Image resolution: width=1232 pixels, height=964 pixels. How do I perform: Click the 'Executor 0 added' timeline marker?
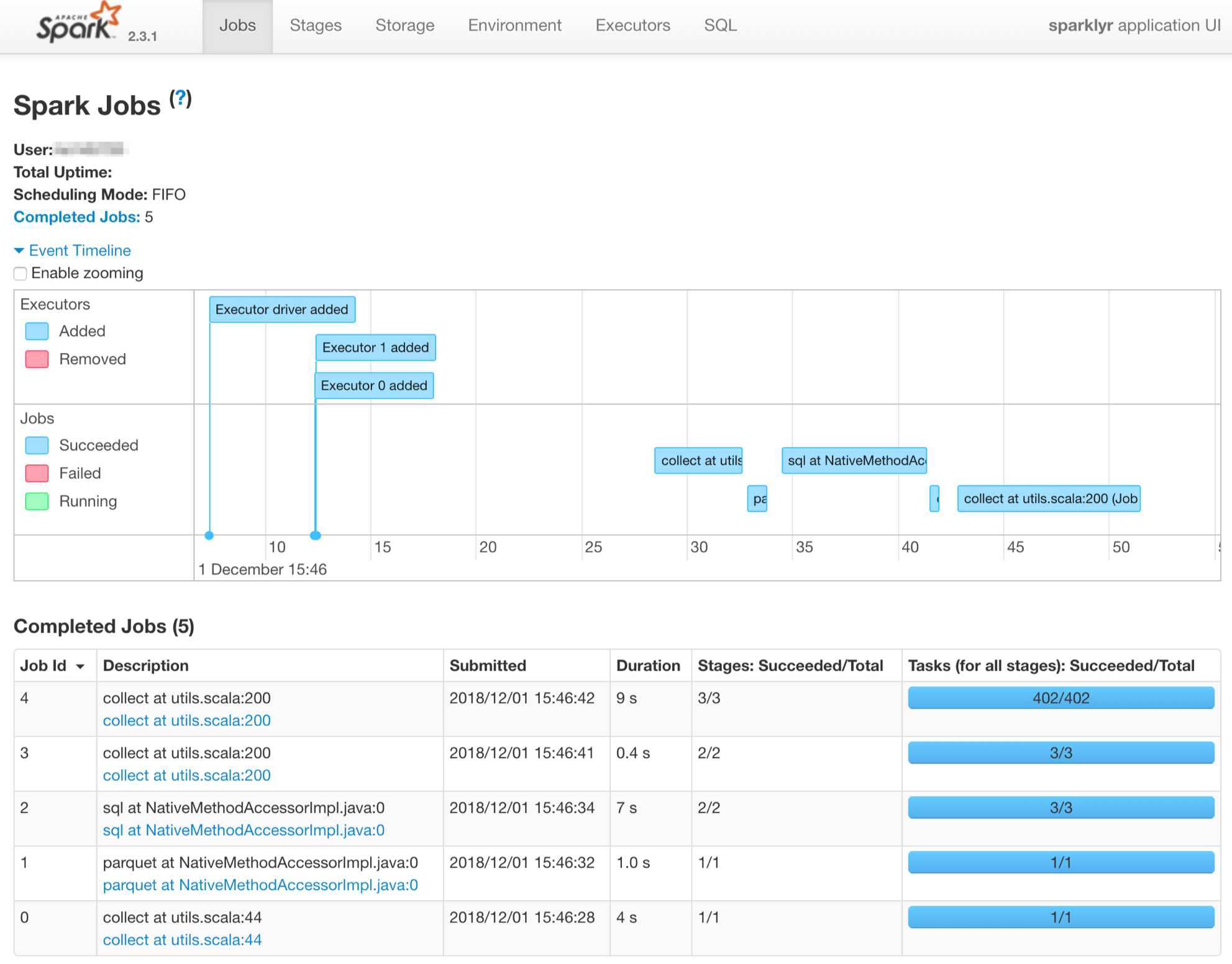pos(373,385)
